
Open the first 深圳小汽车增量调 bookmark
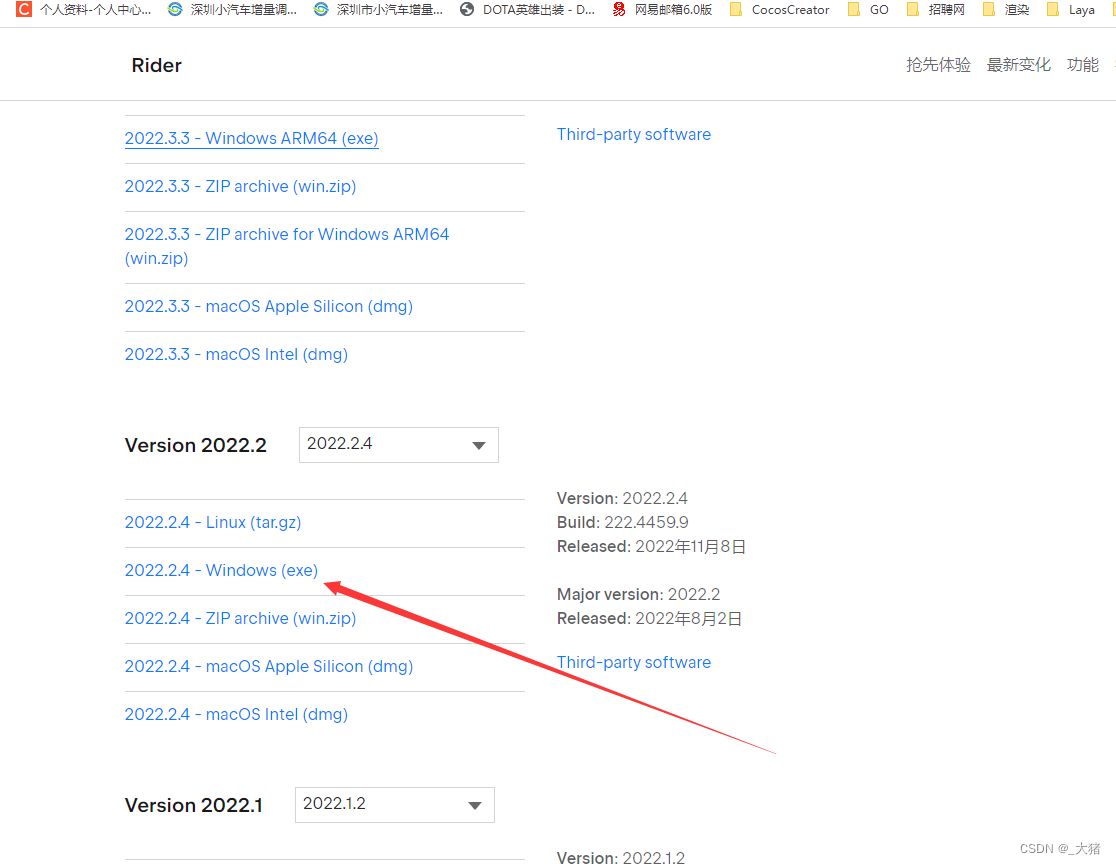(232, 9)
